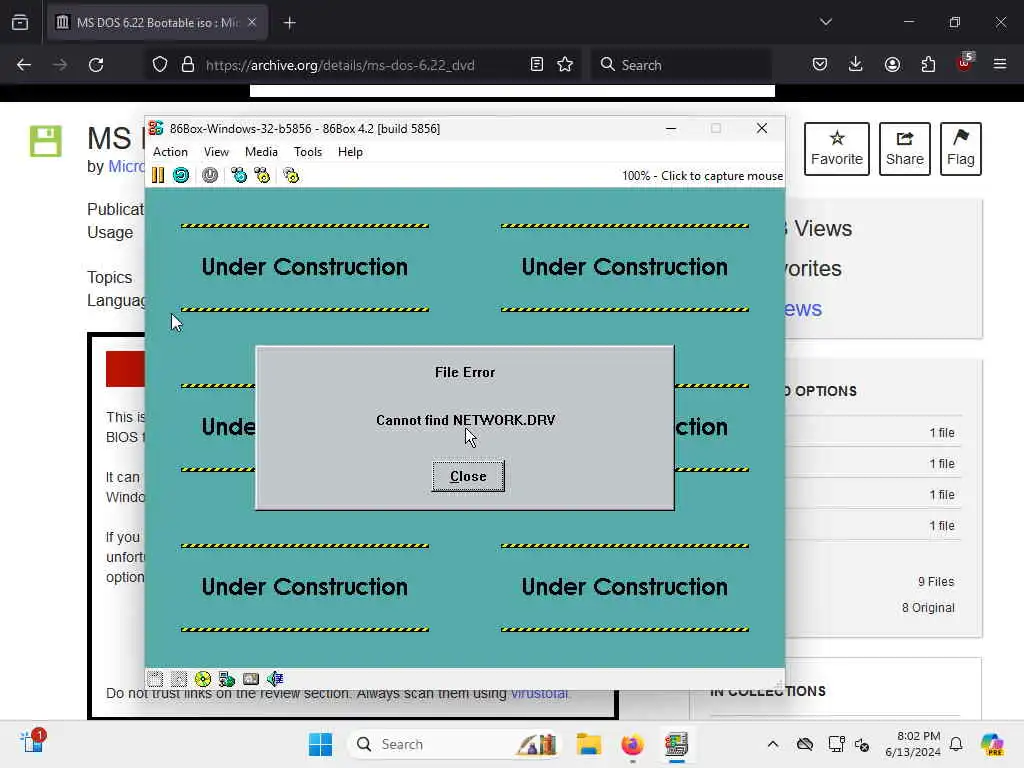Close the MS DOS 6.22 browser tab
The image size is (1024, 768).
click(252, 22)
